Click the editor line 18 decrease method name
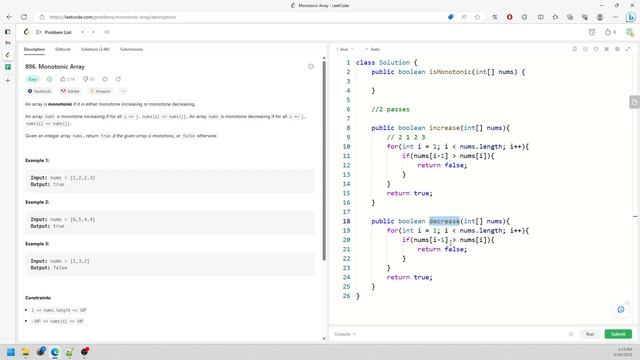This screenshot has height=360, width=640. point(444,221)
